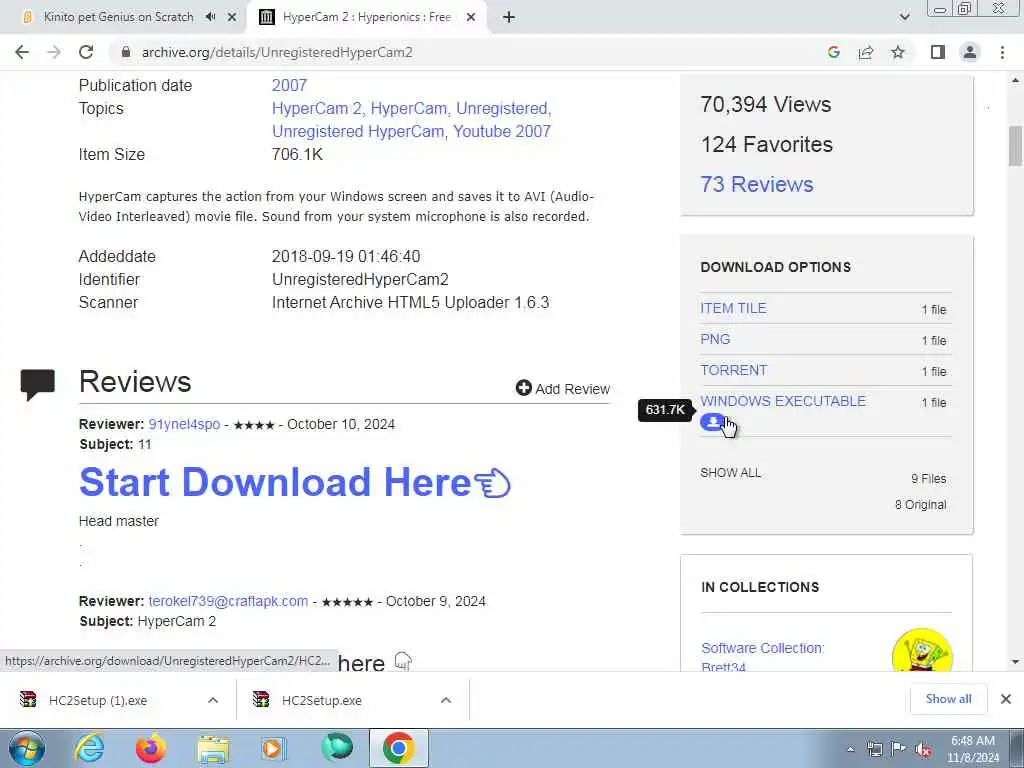Open the 2007 publication date link
This screenshot has height=768, width=1024.
pos(289,86)
